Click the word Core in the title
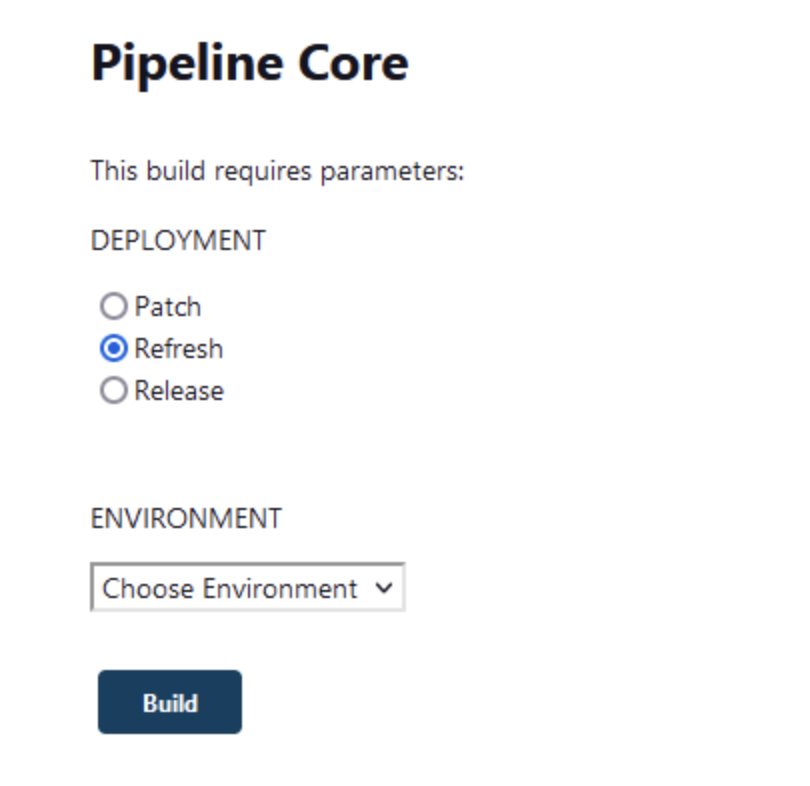Viewport: 810px width, 786px height. 354,64
